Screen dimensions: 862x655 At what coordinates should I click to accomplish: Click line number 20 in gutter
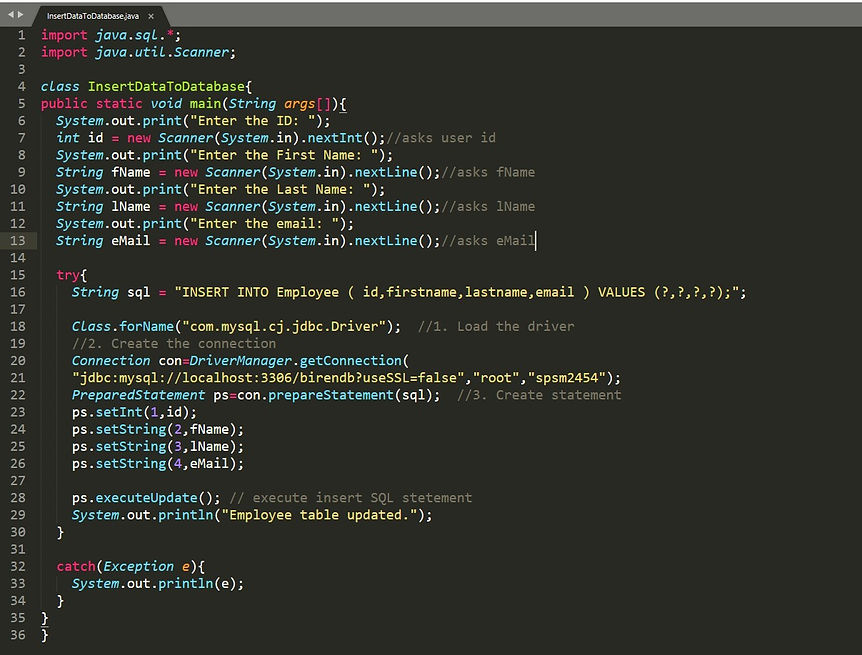pos(18,361)
